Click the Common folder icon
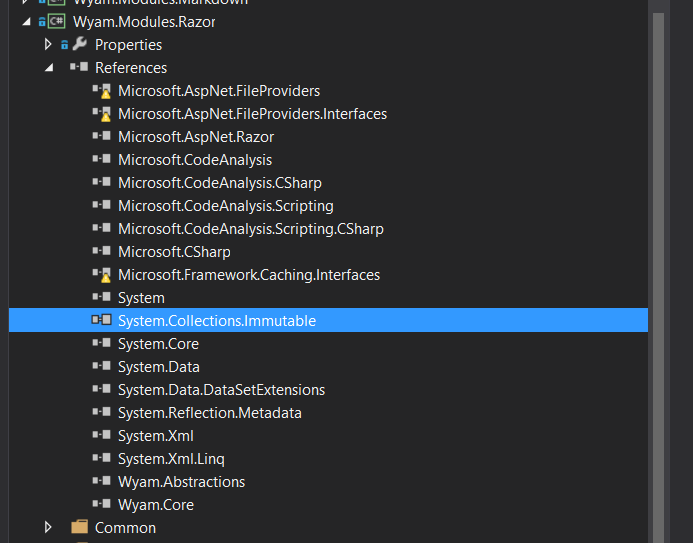 coord(80,527)
